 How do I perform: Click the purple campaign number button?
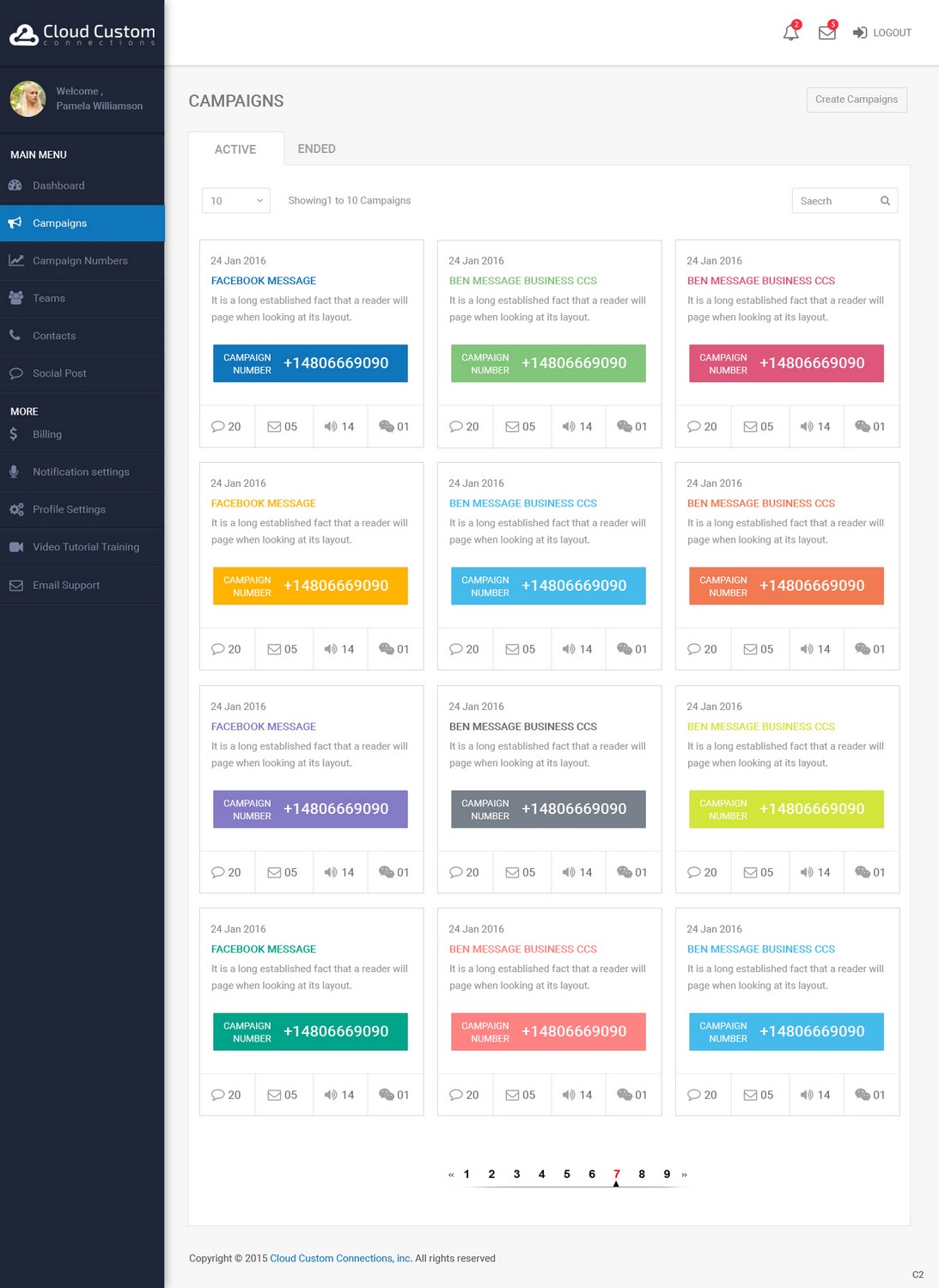(310, 809)
